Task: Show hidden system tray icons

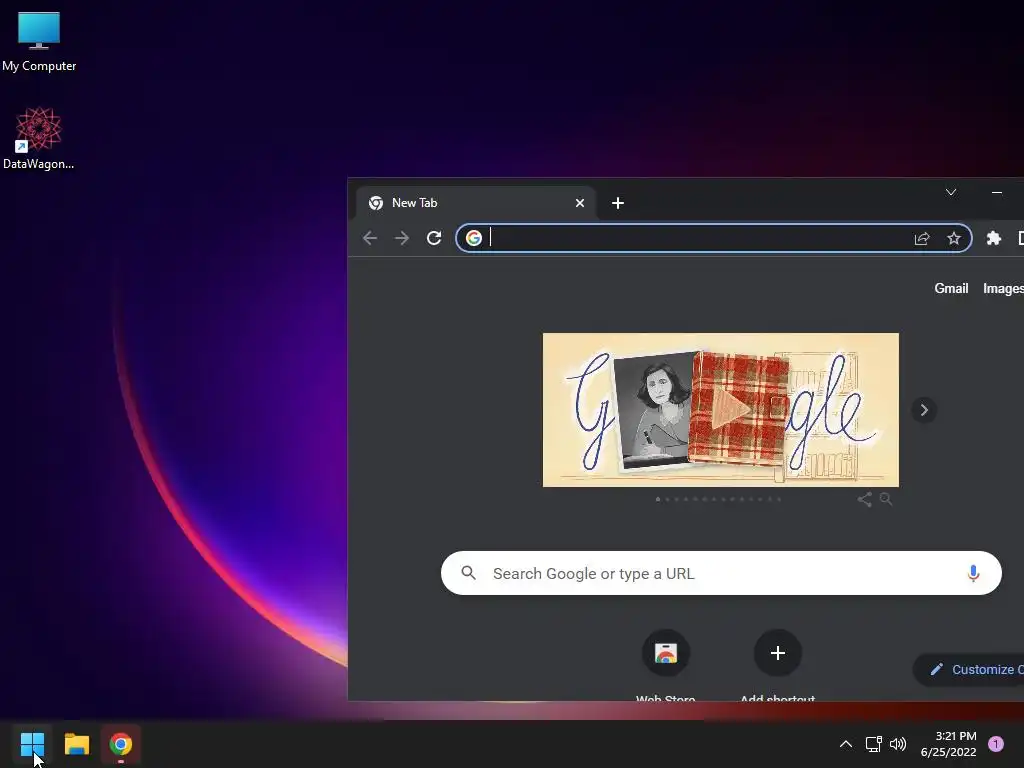Action: [846, 744]
